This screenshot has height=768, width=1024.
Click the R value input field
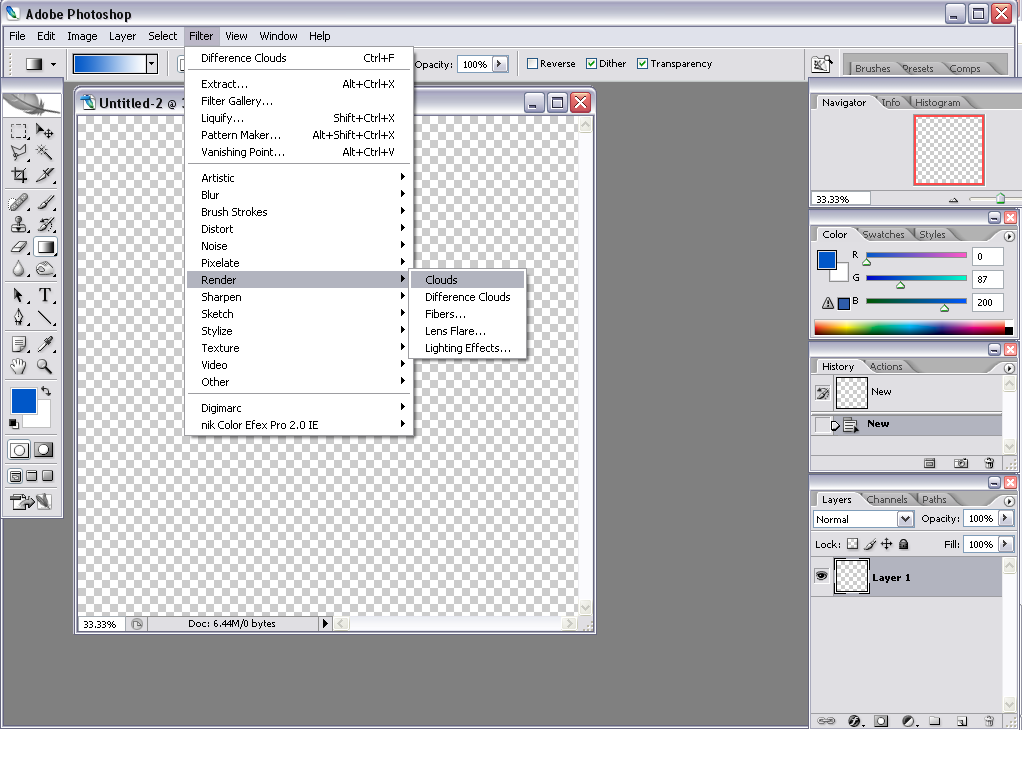987,257
